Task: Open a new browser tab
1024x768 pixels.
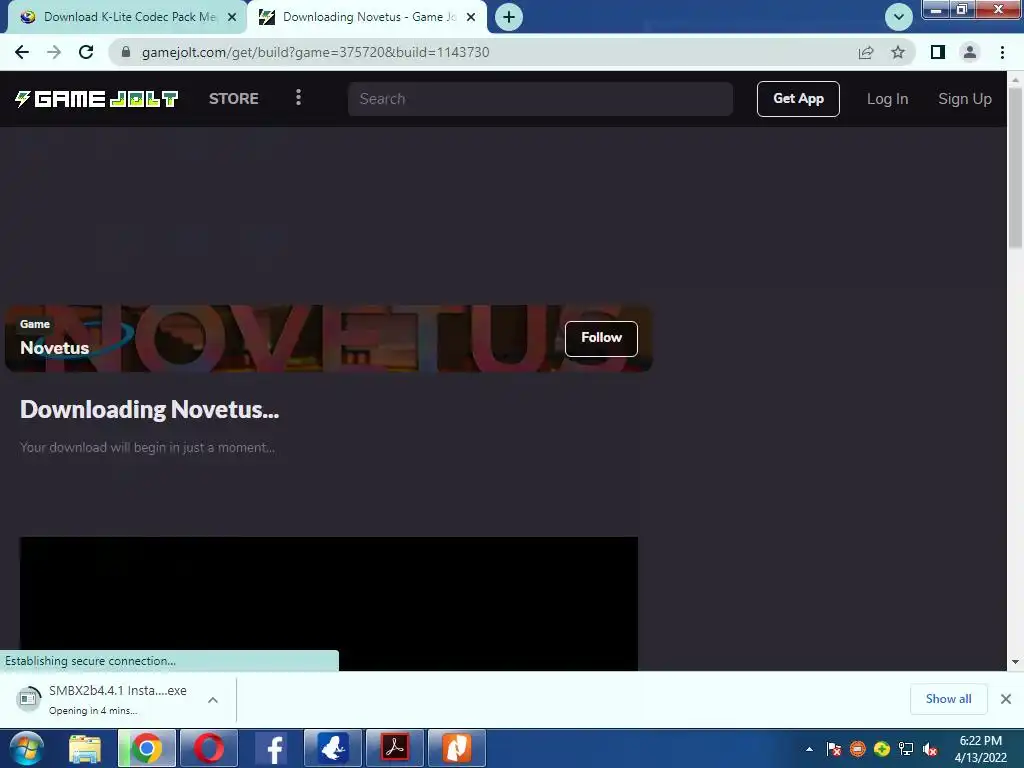Action: (509, 17)
